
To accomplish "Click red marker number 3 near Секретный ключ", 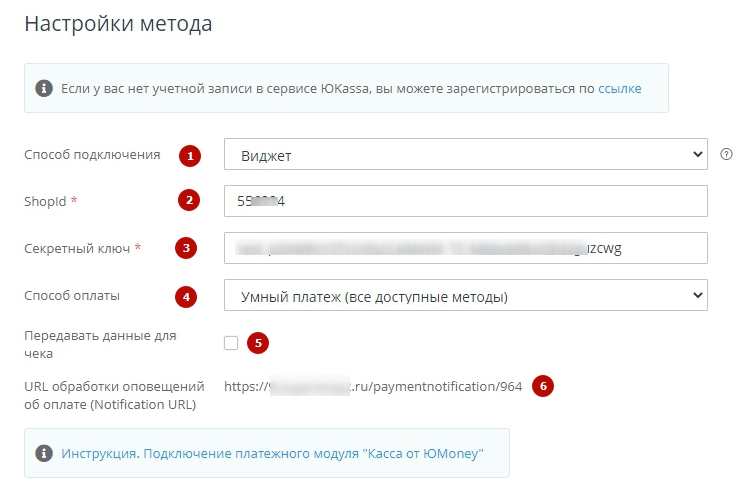I will (185, 248).
